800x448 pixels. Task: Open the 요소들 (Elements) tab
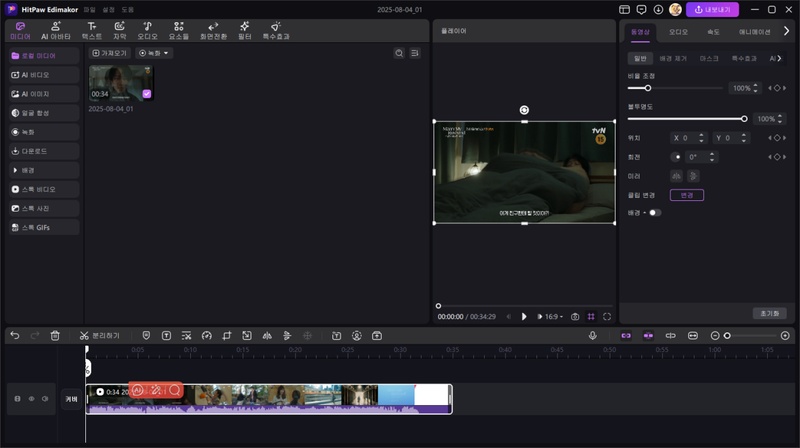tap(179, 31)
